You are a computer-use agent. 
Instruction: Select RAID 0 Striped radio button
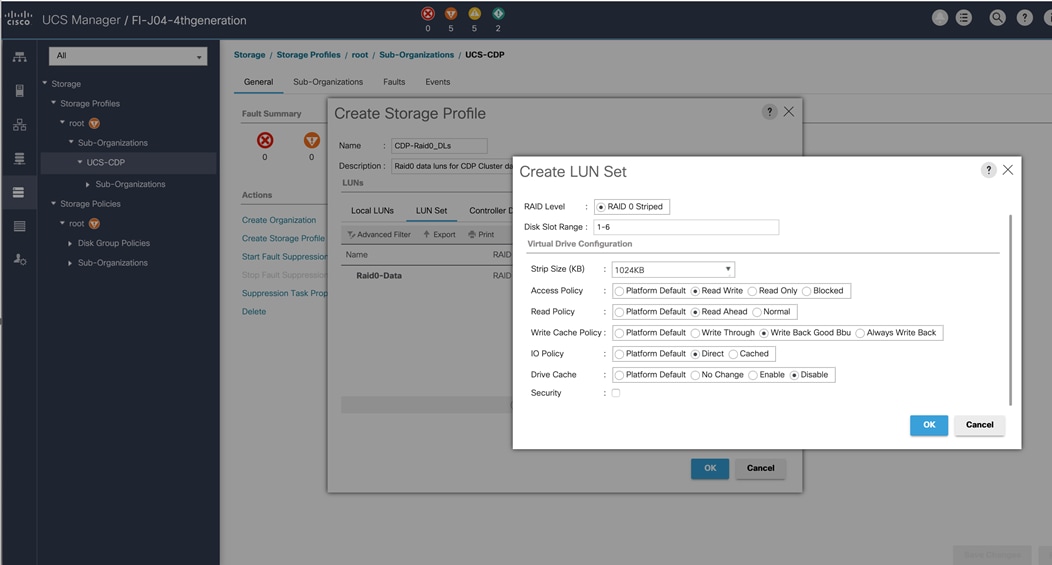coord(601,207)
